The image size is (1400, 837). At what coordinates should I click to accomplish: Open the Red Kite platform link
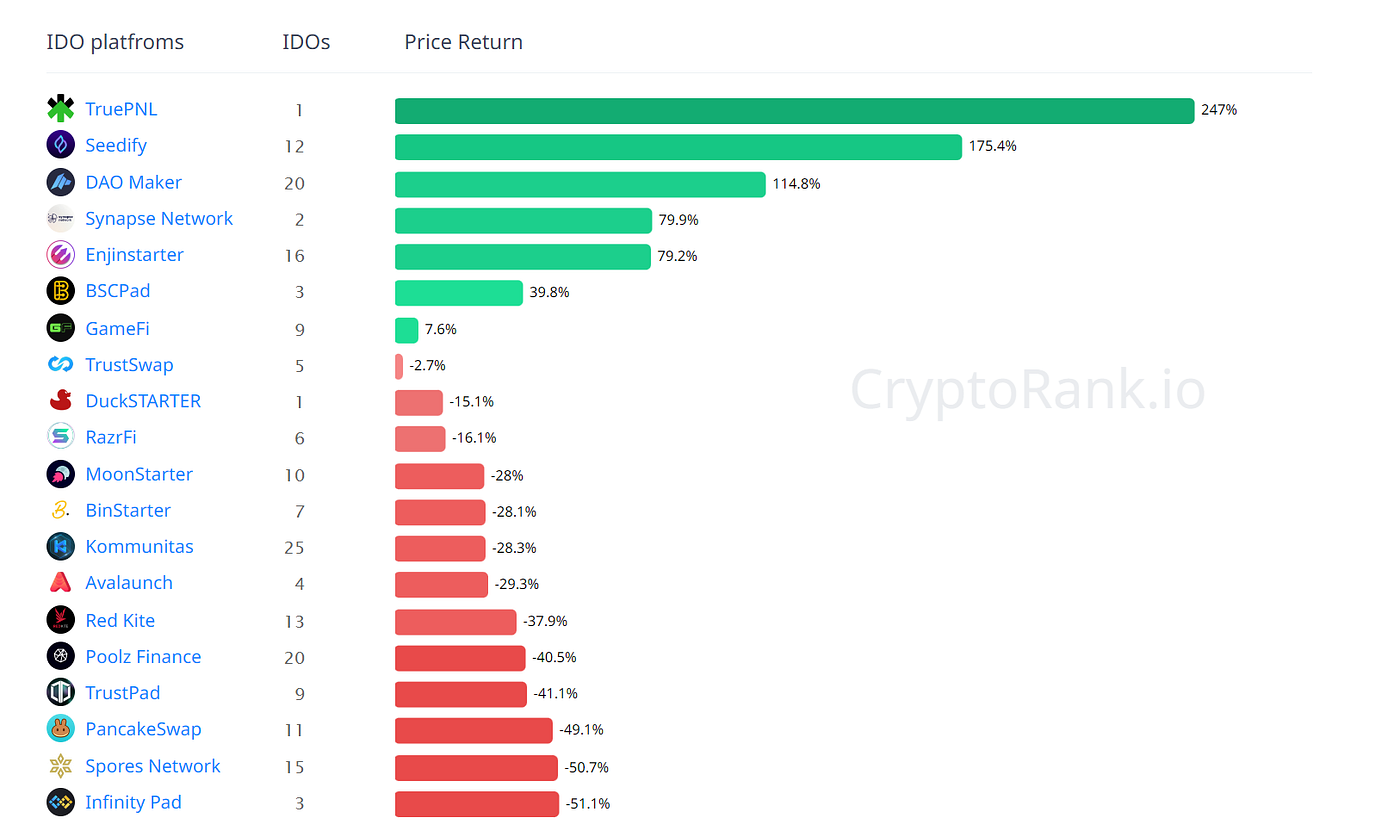[120, 620]
